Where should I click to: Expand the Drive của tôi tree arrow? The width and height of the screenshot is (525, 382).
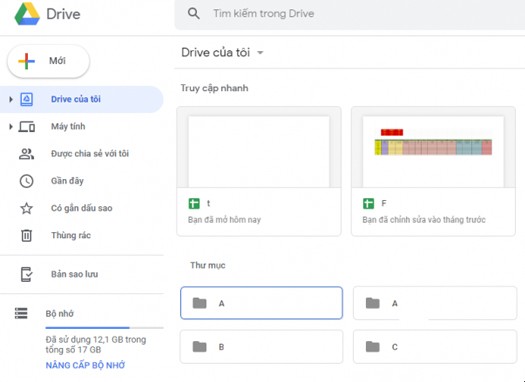click(x=11, y=99)
